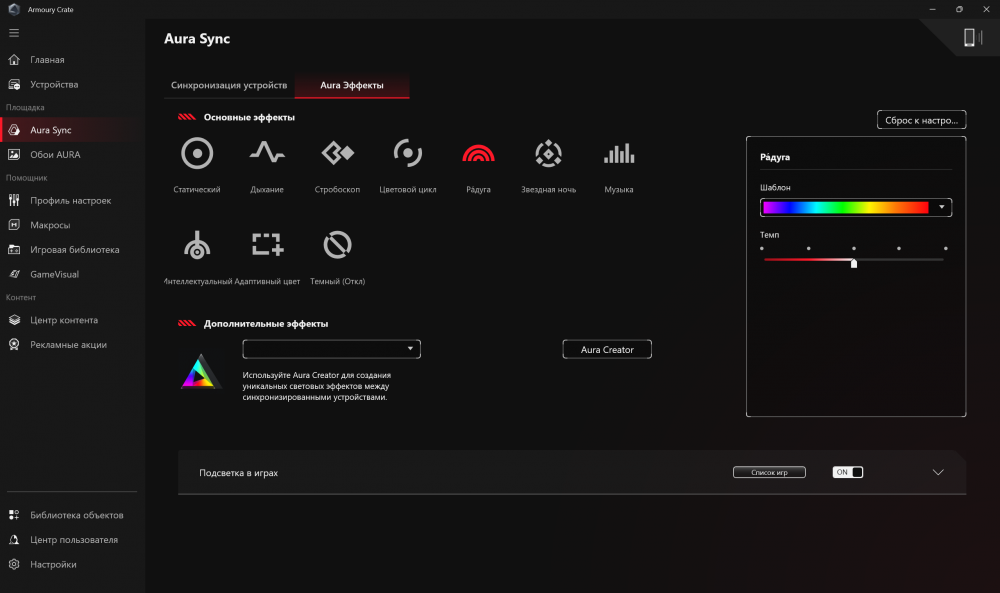The height and width of the screenshot is (593, 1000).
Task: Expand the in-game lighting (Подсветка в играх) section
Action: 937,472
